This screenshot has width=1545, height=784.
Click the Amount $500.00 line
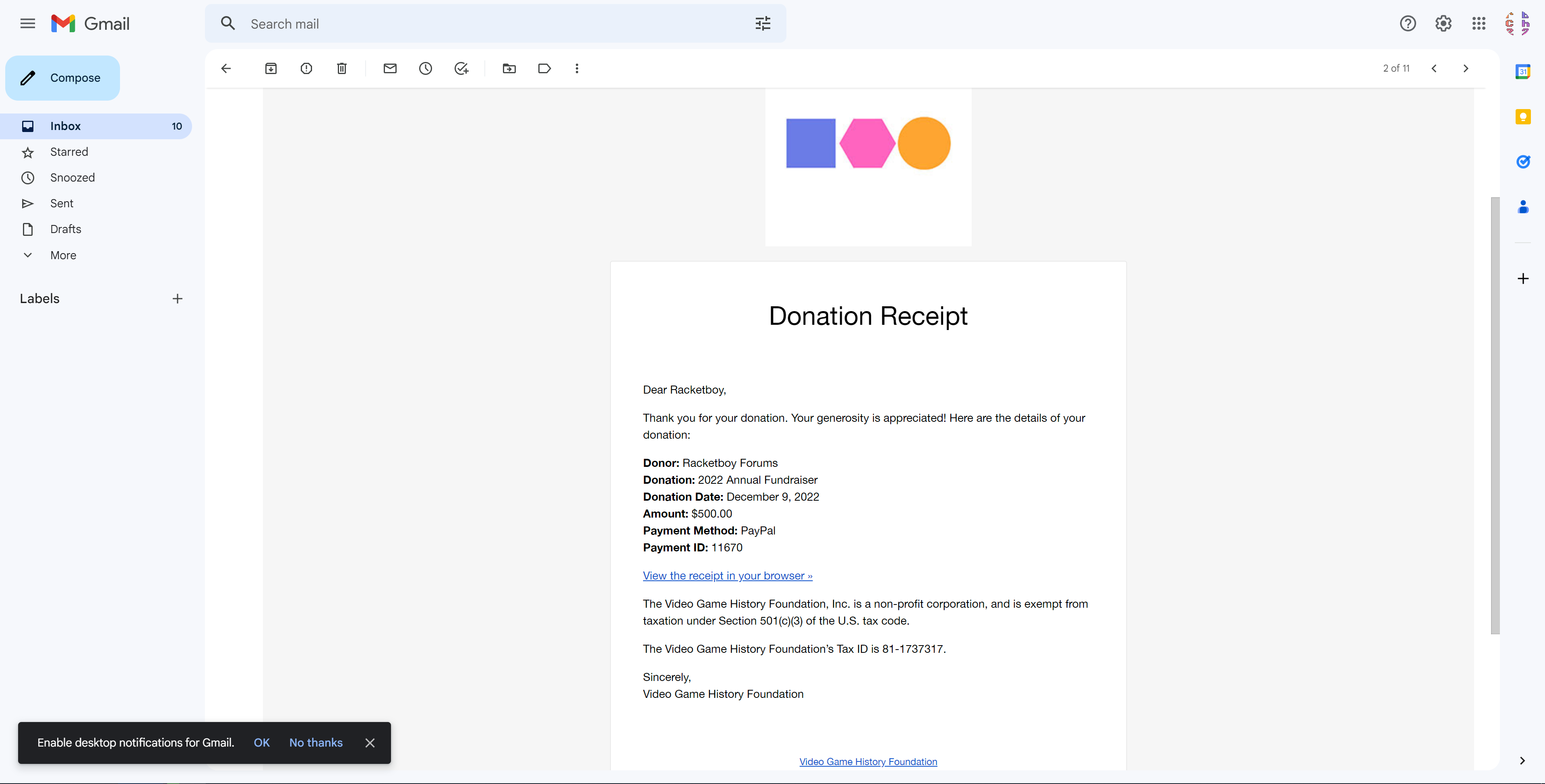click(687, 514)
